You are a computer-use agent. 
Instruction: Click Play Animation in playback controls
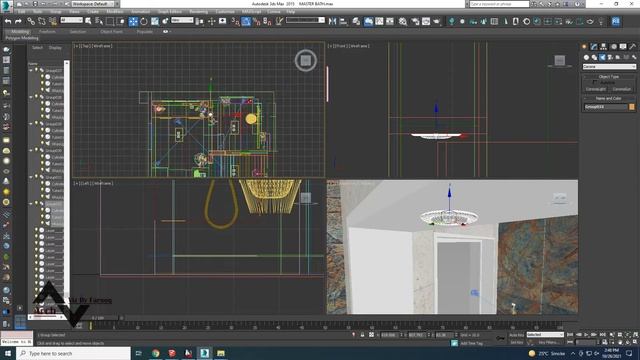[x=587, y=335]
